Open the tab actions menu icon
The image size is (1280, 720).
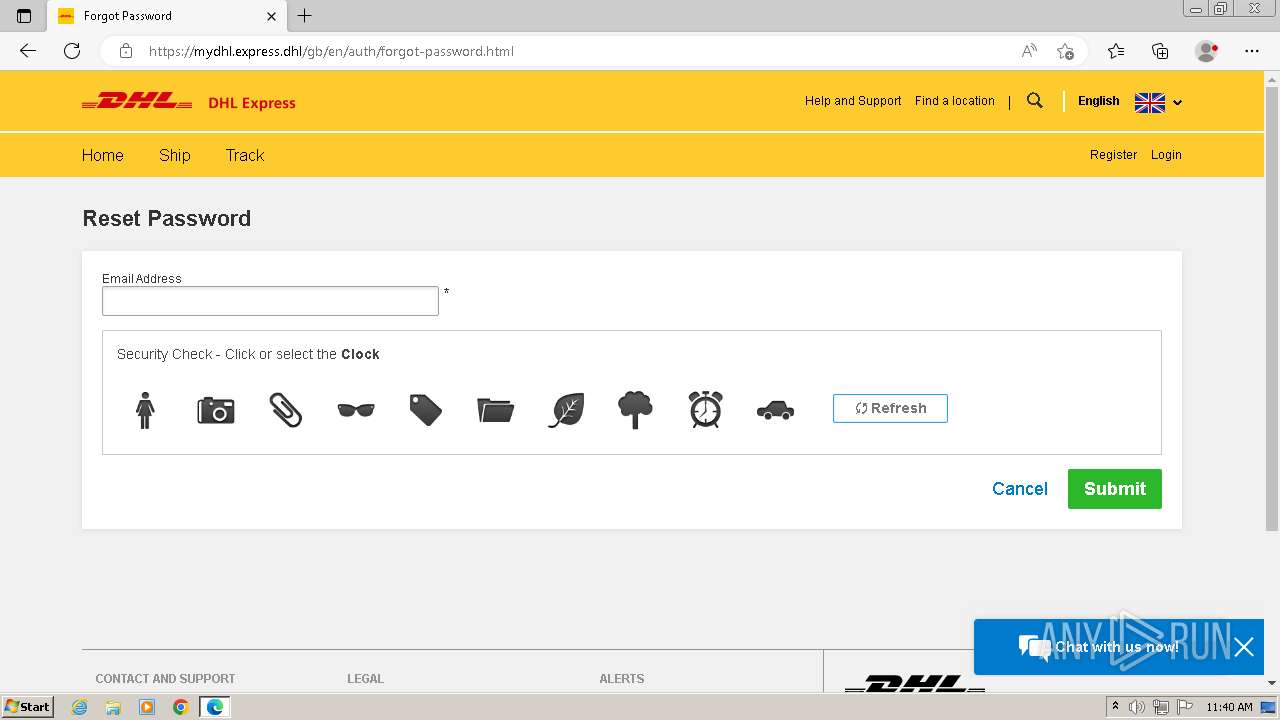pos(24,16)
